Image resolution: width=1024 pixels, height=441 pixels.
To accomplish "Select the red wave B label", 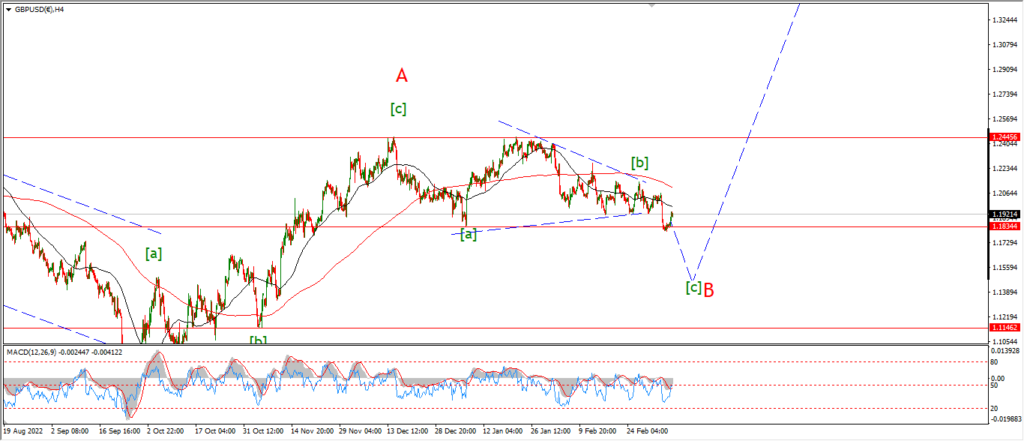I will (x=709, y=289).
